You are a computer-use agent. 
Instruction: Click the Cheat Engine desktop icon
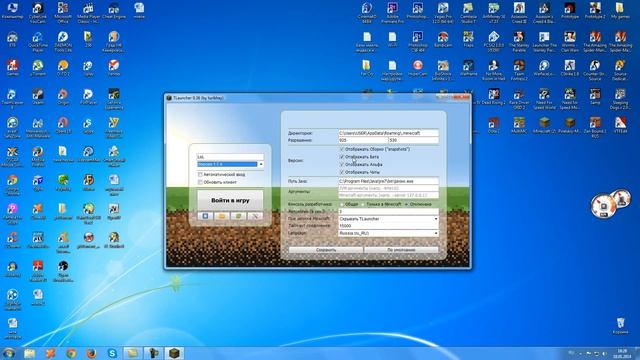(113, 12)
